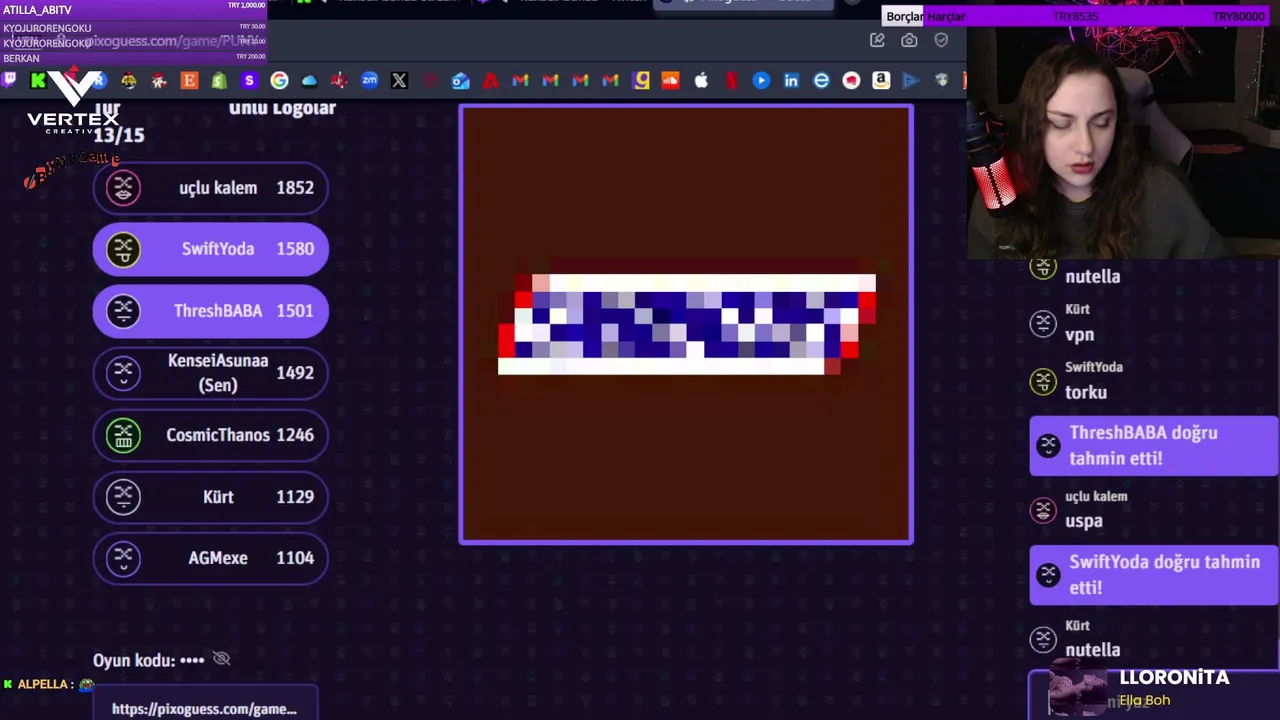Screen dimensions: 1280x720
Task: Click the 'uspa' chat message
Action: [x=1084, y=521]
